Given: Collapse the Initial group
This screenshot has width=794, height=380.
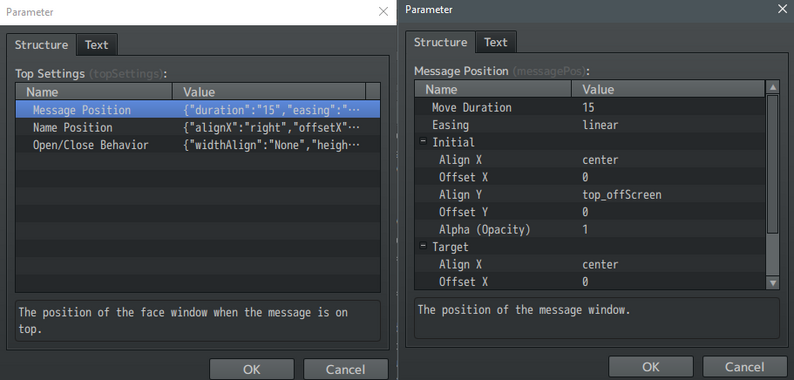Looking at the screenshot, I should coord(423,142).
